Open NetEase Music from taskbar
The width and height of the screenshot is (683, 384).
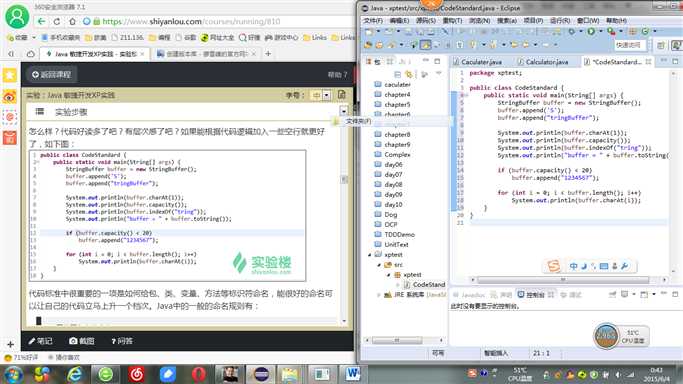coord(137,374)
